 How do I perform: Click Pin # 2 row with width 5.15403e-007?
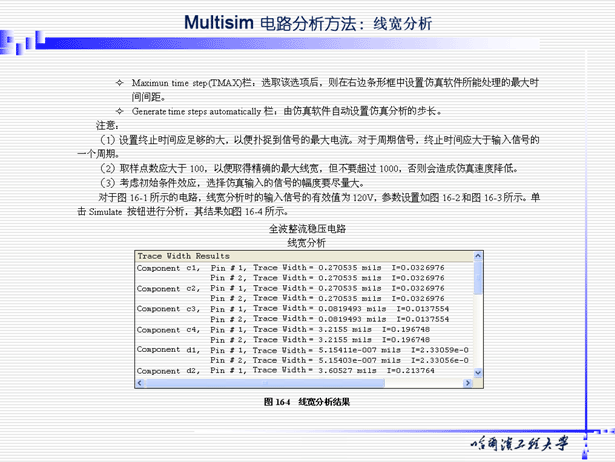(339, 360)
